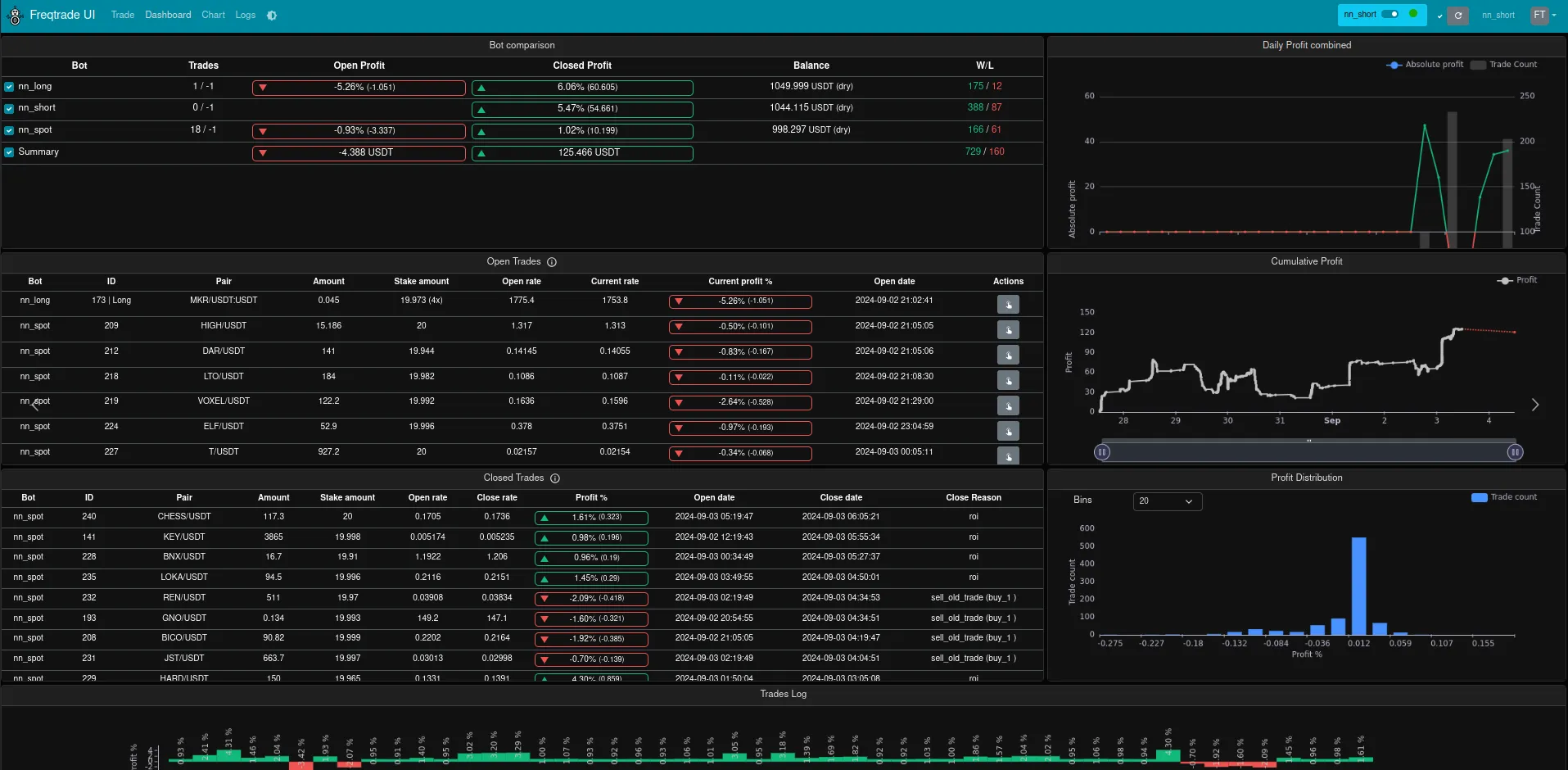Toggle Trade Count legend in Daily Profit
This screenshot has height=770, width=1568.
tap(1504, 65)
